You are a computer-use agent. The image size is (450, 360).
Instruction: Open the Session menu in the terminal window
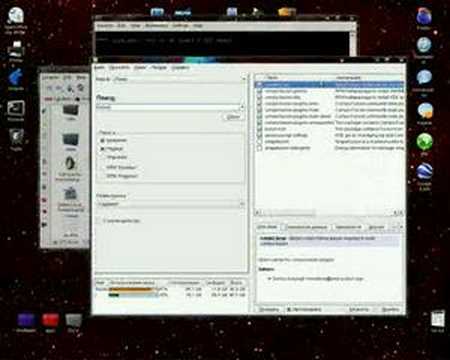[105, 26]
